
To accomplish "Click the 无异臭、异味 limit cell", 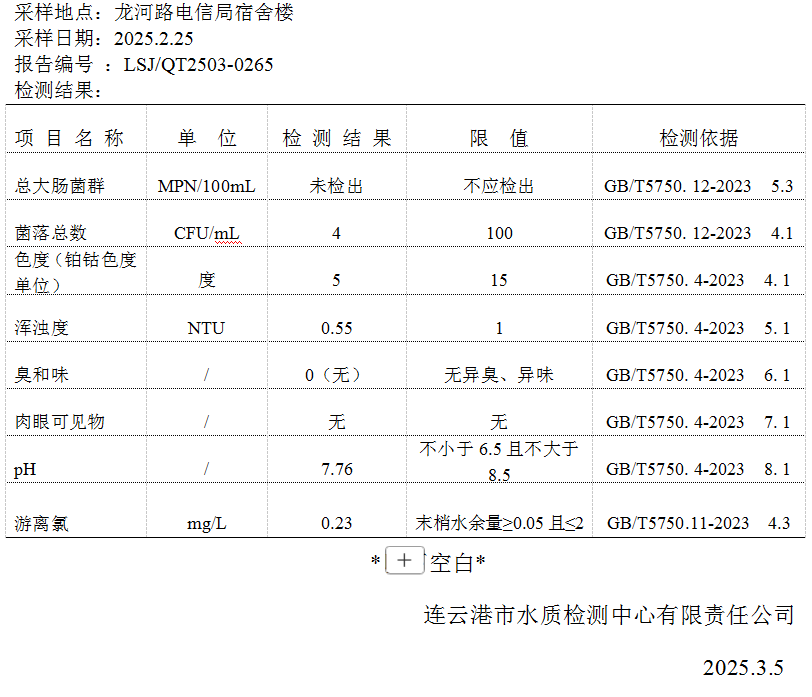I will point(499,375).
